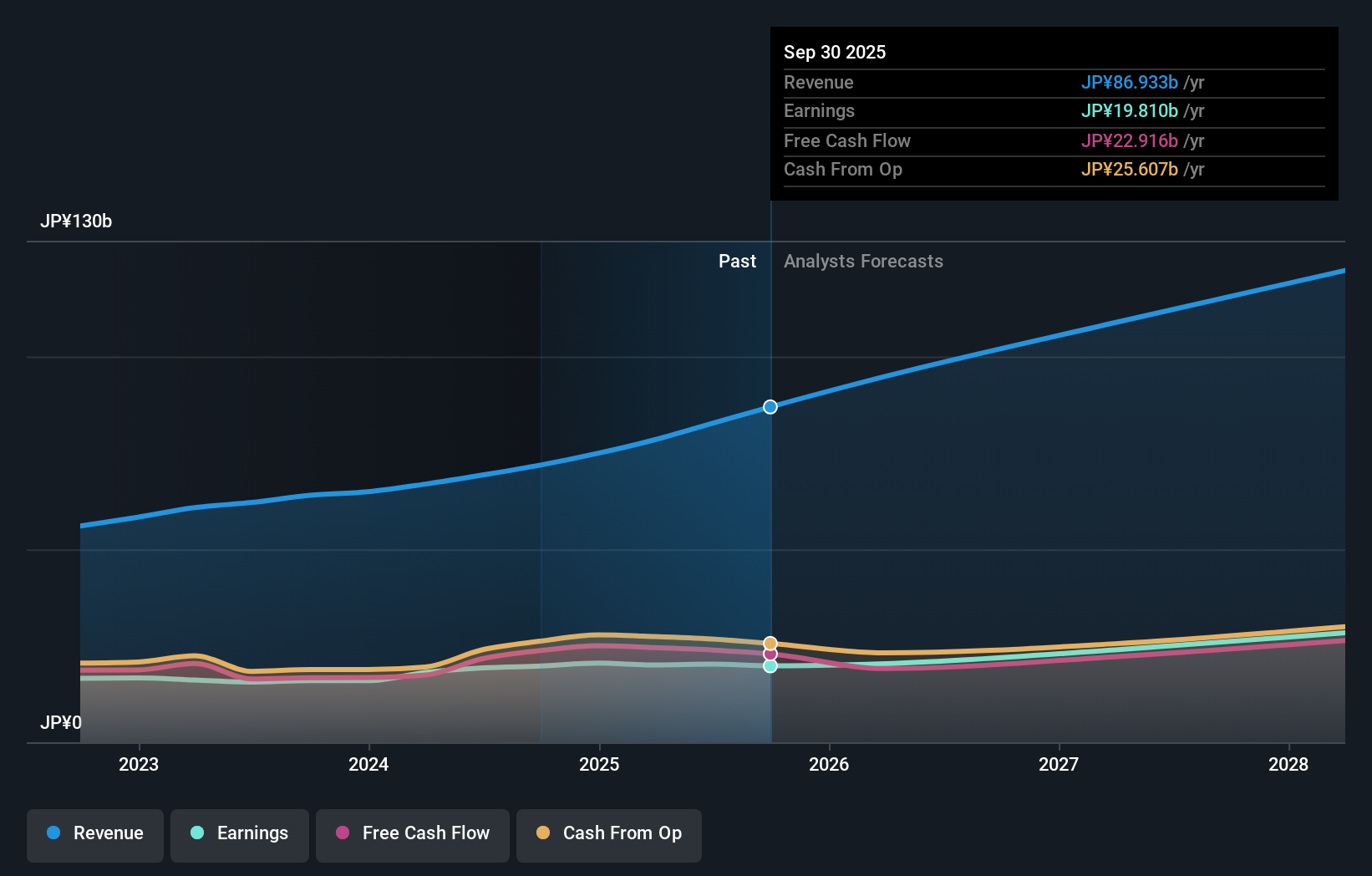Click the teal Earnings marker on chart
This screenshot has height=876, width=1372.
click(x=770, y=666)
